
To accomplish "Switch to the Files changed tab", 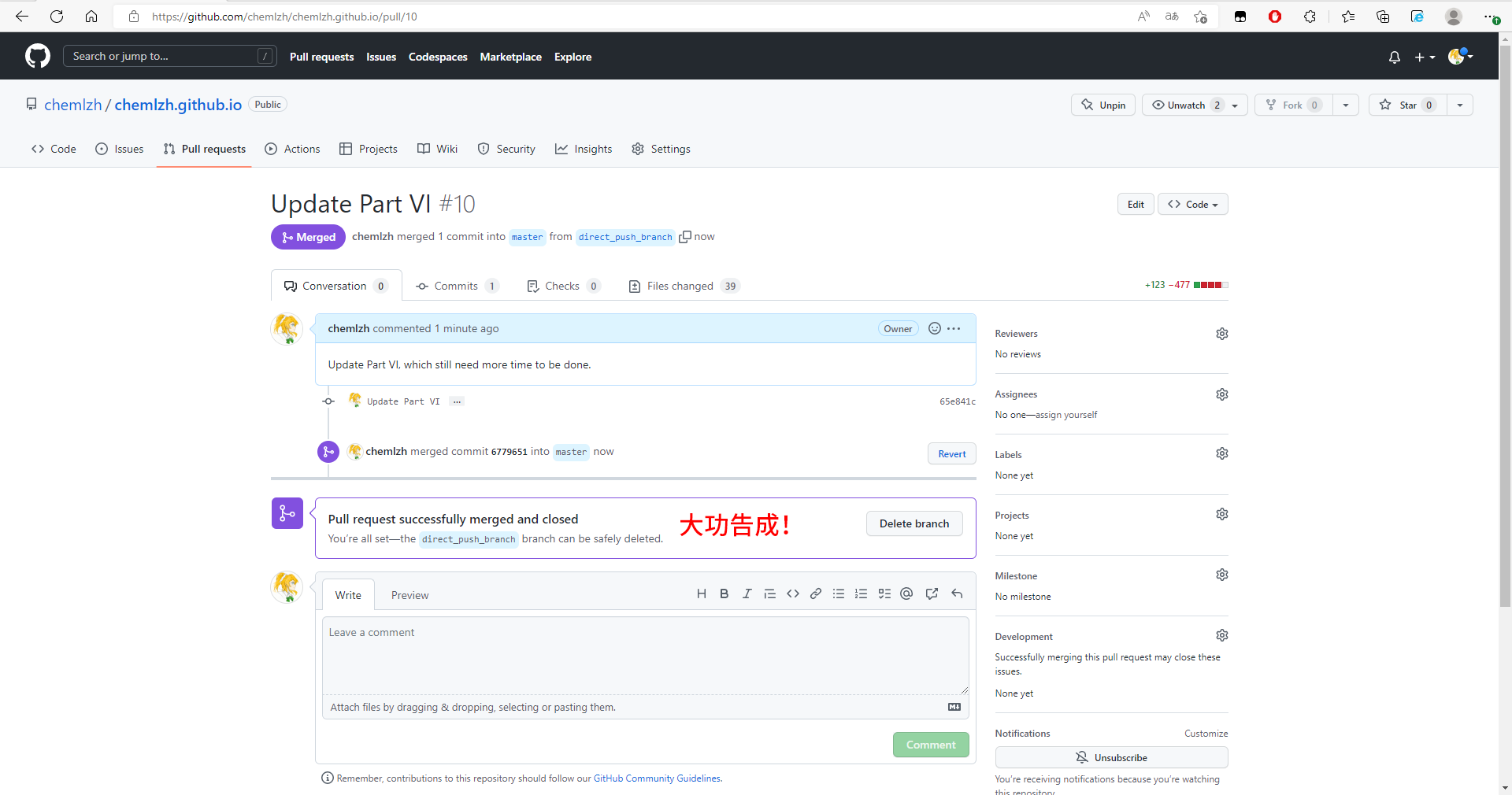I will point(684,286).
